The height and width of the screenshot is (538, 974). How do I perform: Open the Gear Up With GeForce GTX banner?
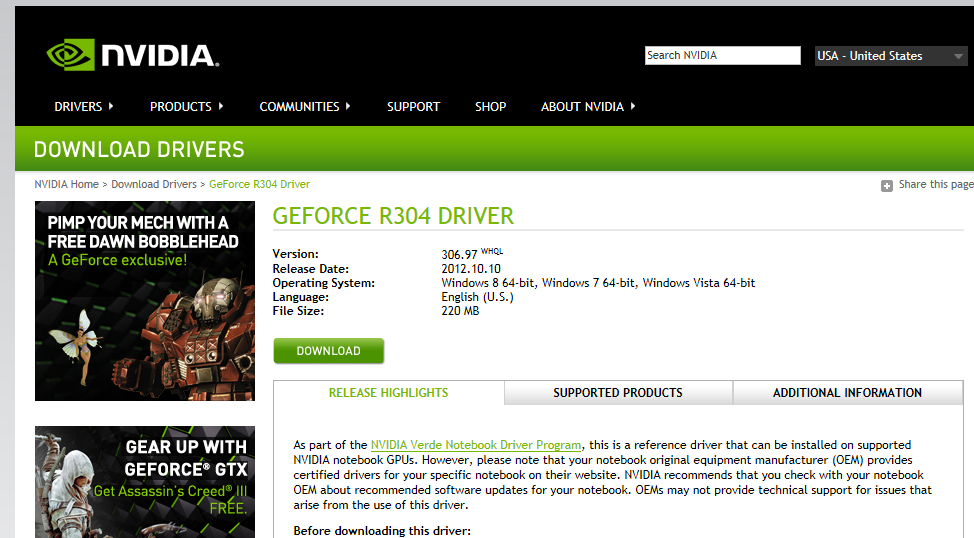(x=145, y=482)
